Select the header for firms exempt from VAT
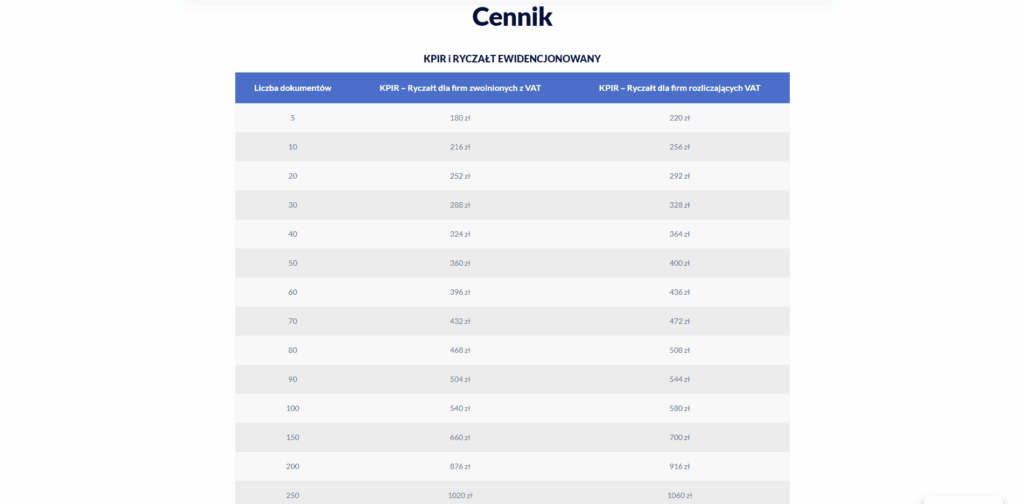This screenshot has height=504, width=1024. [460, 88]
